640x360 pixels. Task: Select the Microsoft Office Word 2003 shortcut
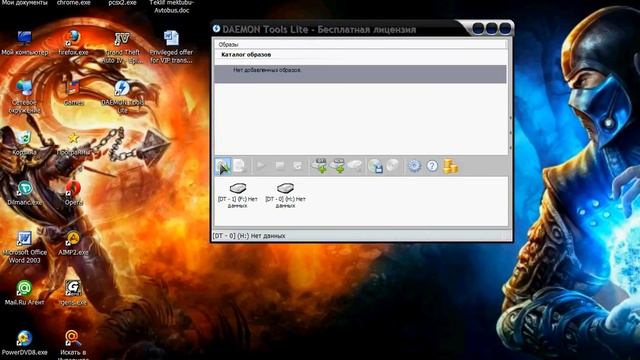pyautogui.click(x=24, y=247)
